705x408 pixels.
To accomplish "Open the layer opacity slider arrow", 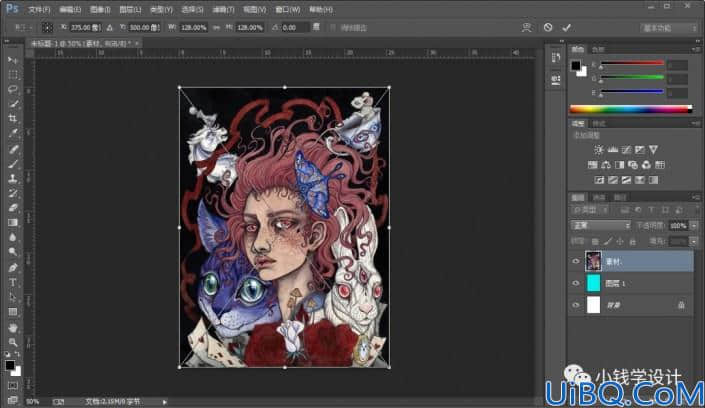I will 694,226.
